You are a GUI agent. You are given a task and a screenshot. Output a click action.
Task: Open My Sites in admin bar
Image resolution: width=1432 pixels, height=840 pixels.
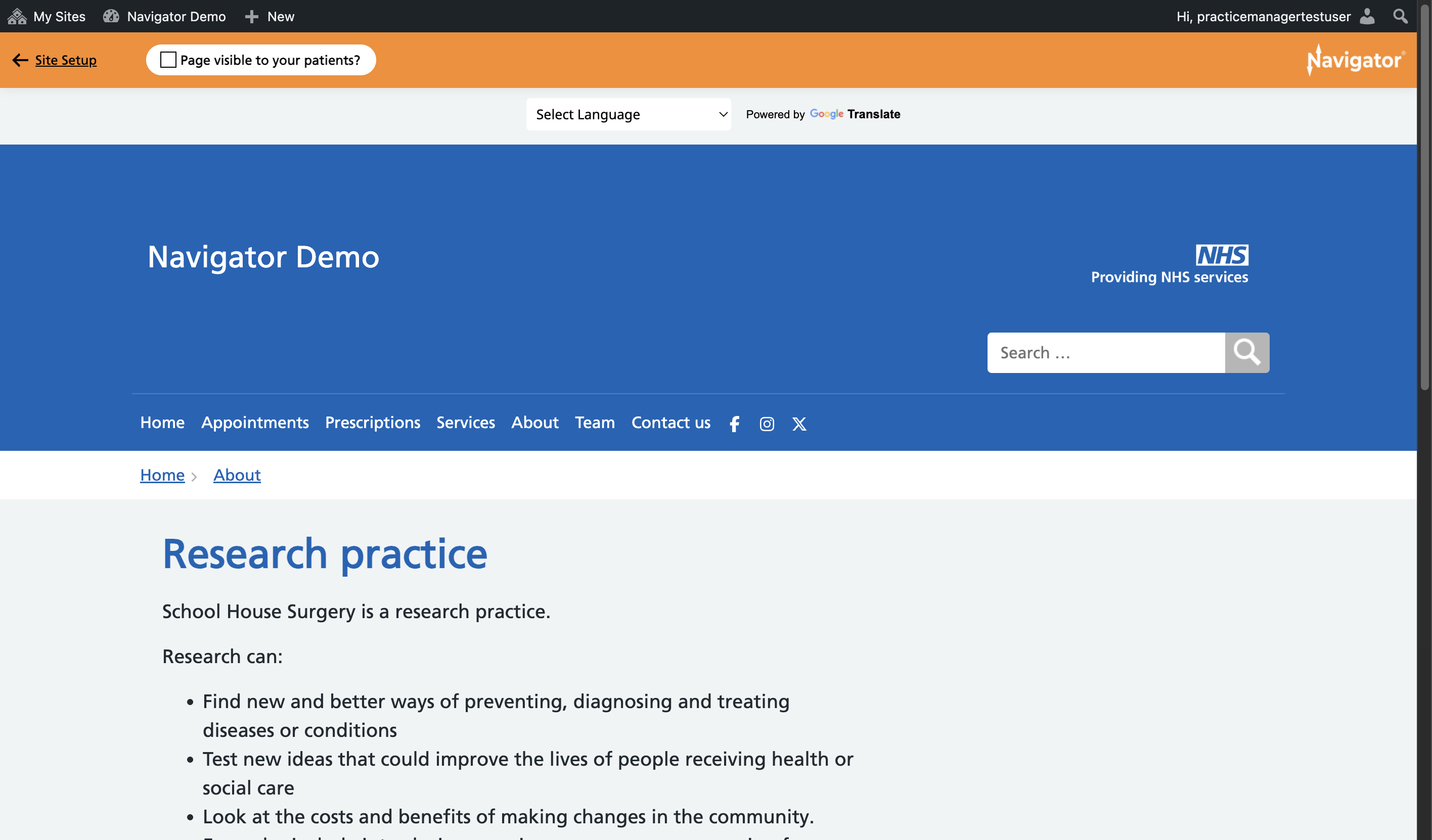(60, 17)
